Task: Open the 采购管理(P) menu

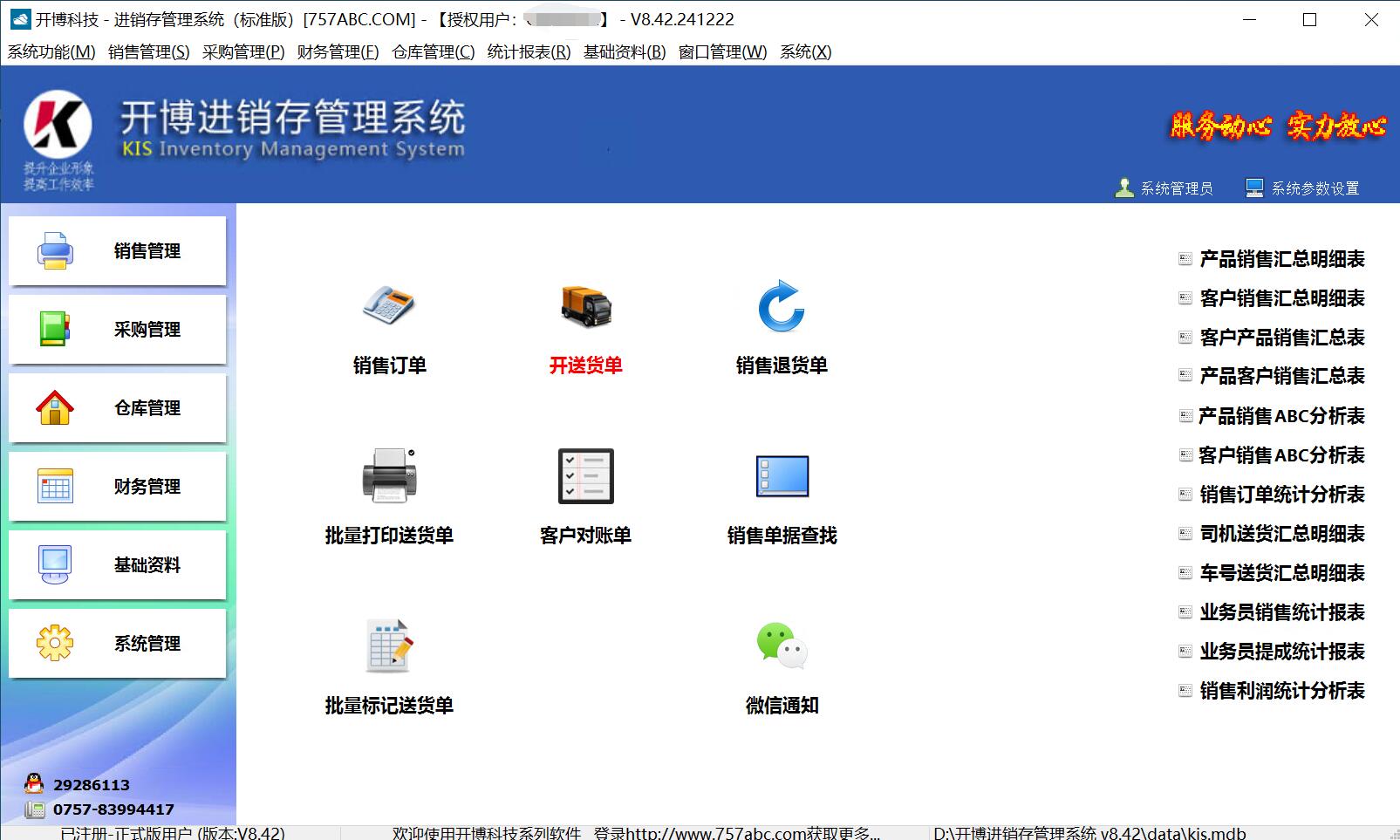Action: (243, 52)
